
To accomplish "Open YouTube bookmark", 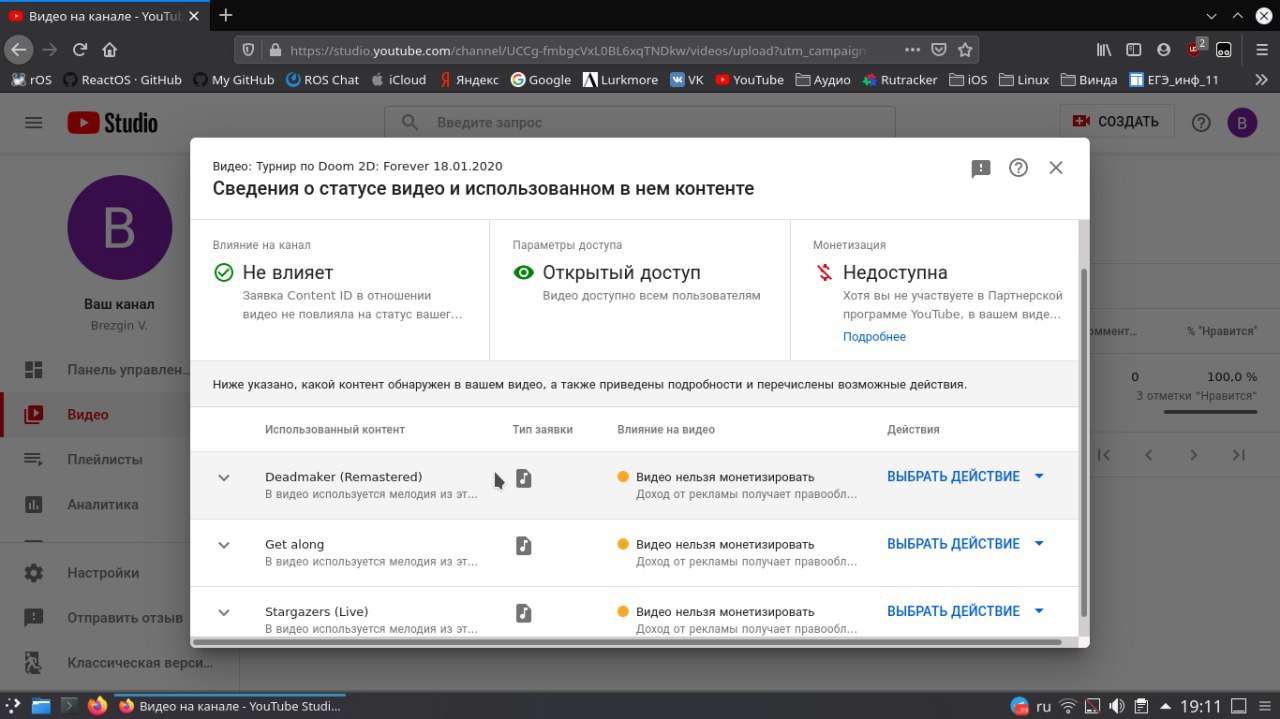I will point(749,80).
